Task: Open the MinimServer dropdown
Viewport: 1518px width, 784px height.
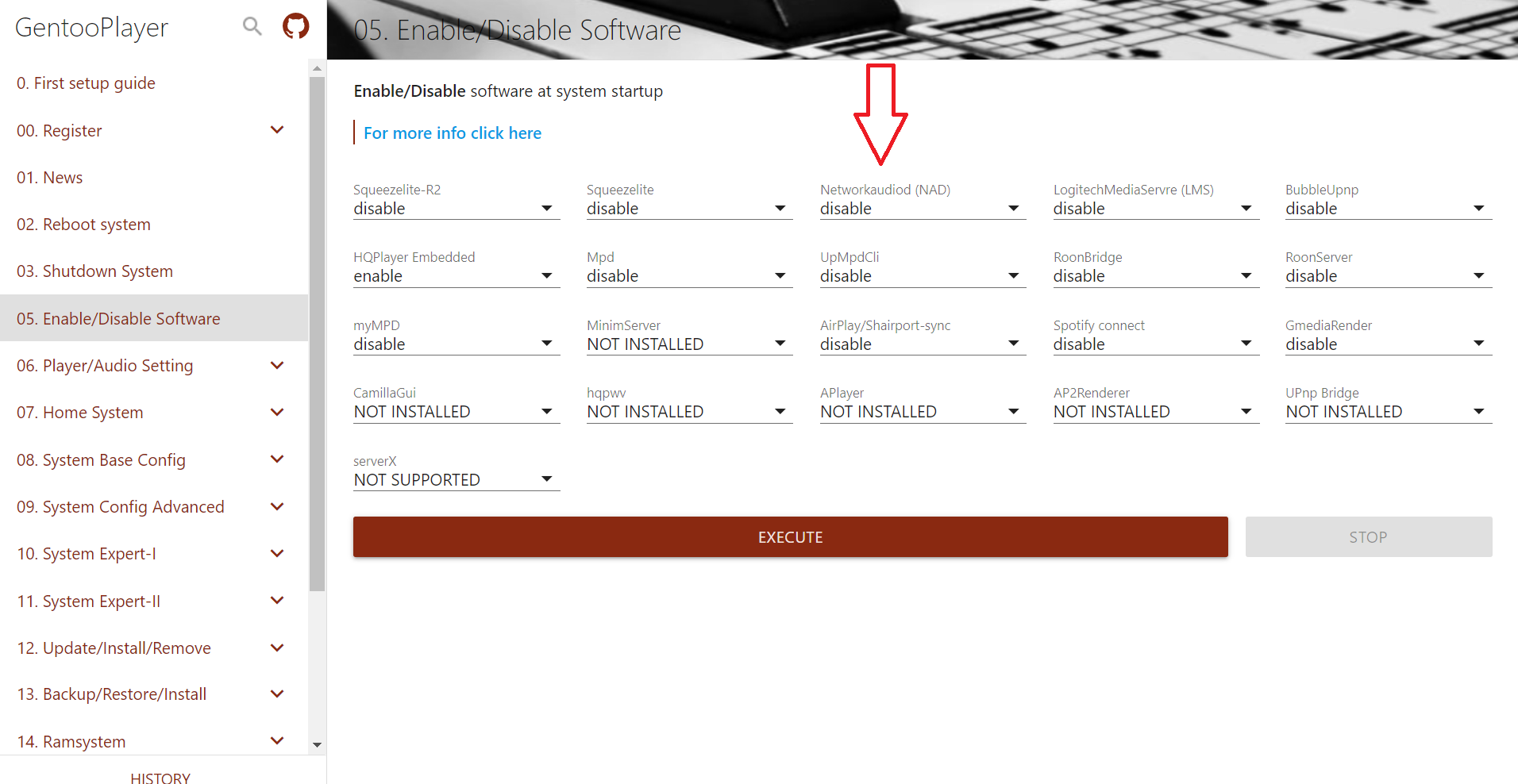Action: (x=689, y=344)
